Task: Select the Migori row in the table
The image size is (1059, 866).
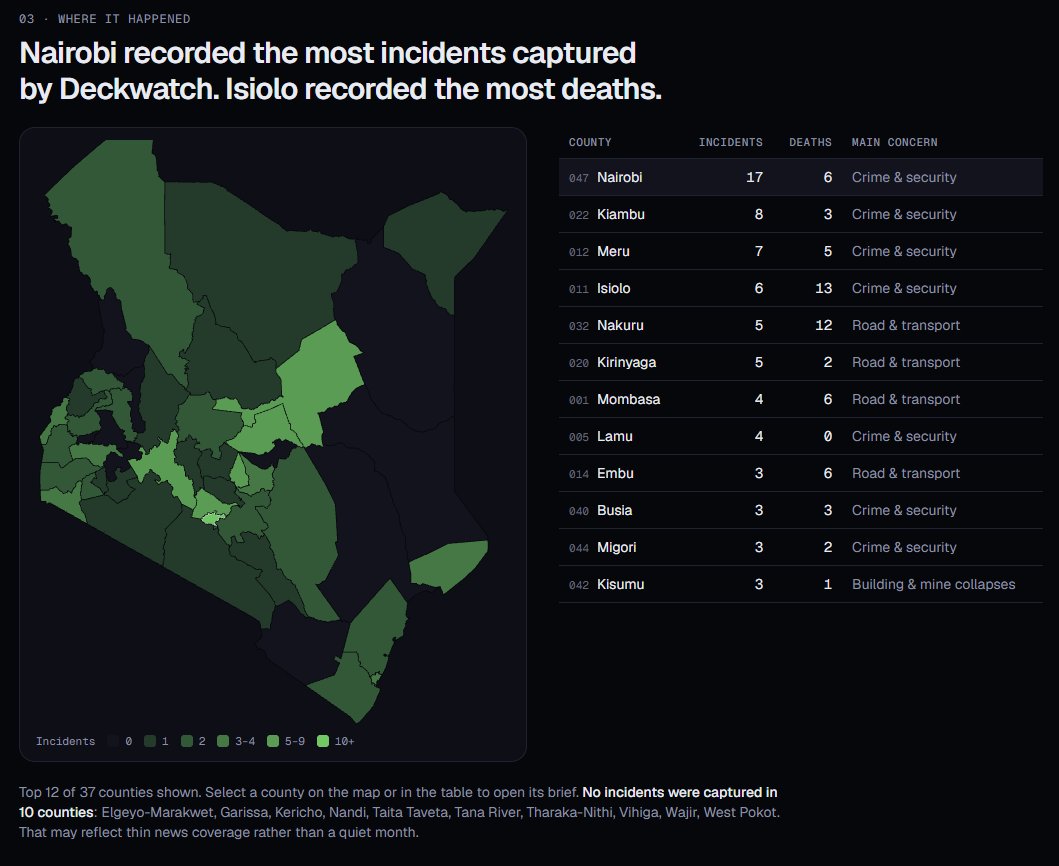Action: point(800,547)
